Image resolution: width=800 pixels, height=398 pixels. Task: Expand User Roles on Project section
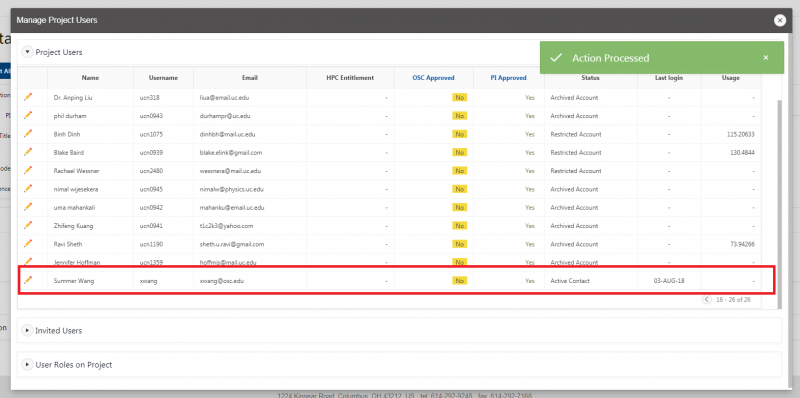(x=28, y=365)
